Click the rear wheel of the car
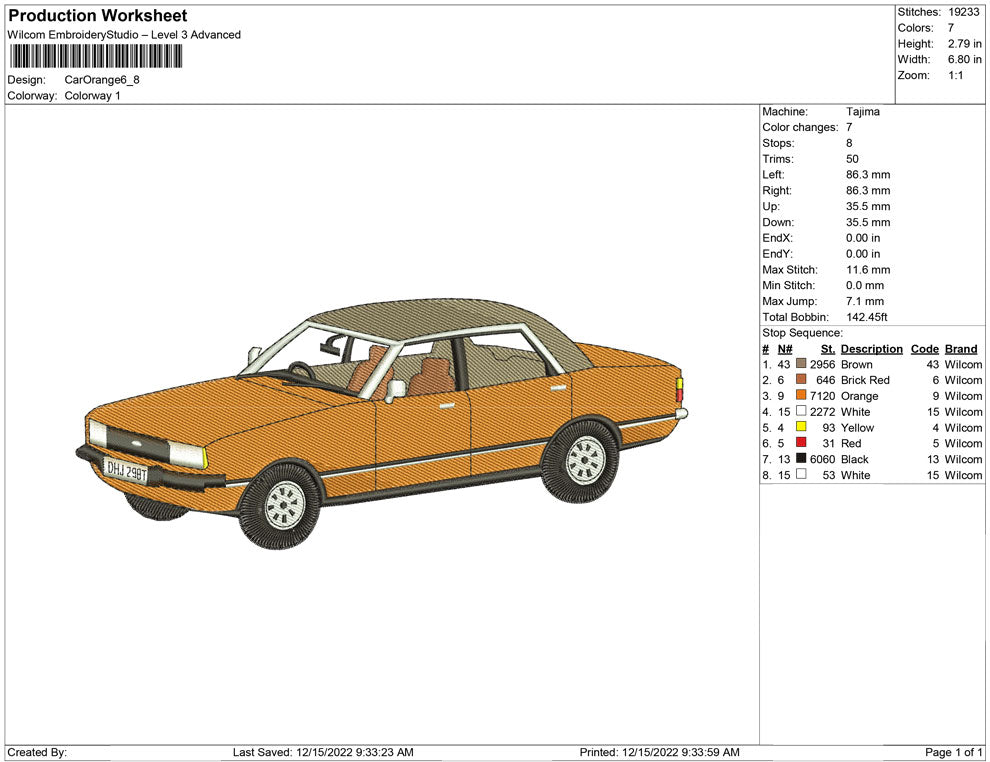 (585, 459)
